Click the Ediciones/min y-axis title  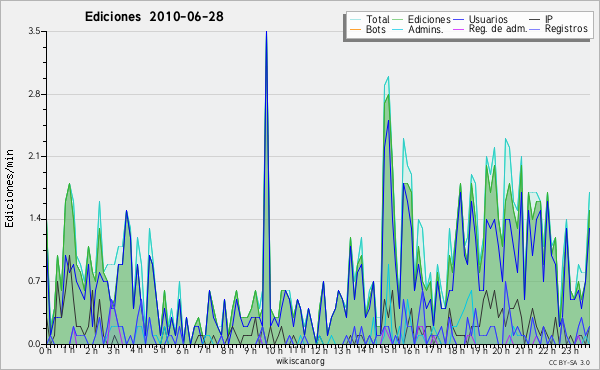tap(9, 188)
